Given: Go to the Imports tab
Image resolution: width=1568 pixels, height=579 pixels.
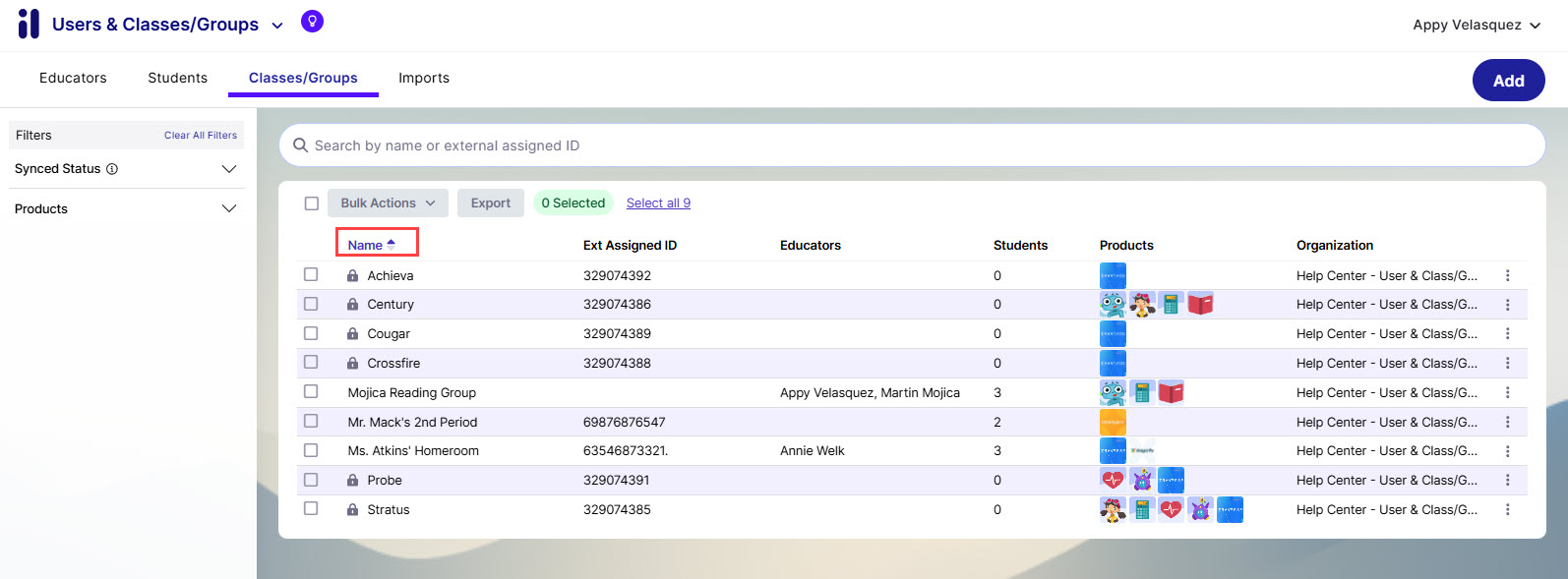Looking at the screenshot, I should point(424,78).
